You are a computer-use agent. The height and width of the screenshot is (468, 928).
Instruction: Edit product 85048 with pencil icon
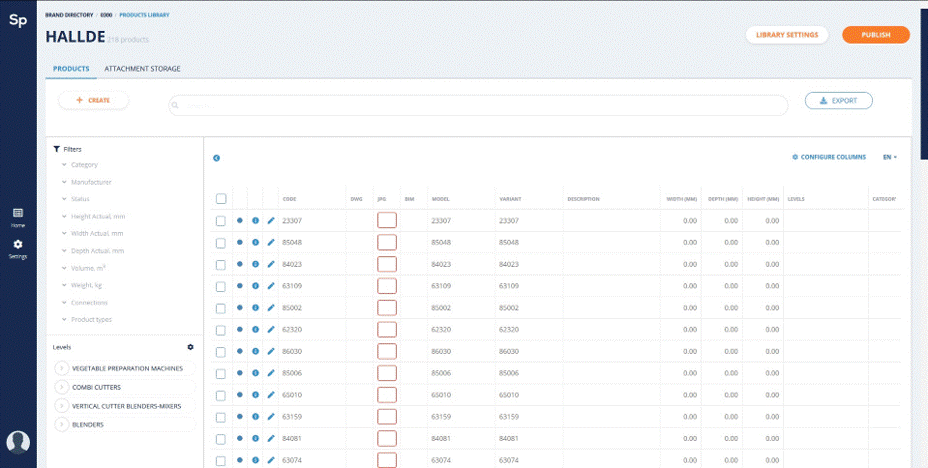(x=271, y=242)
